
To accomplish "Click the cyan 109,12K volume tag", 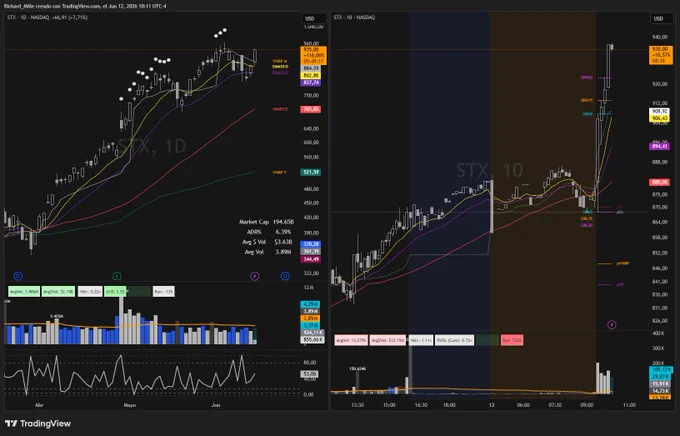I will click(x=661, y=370).
